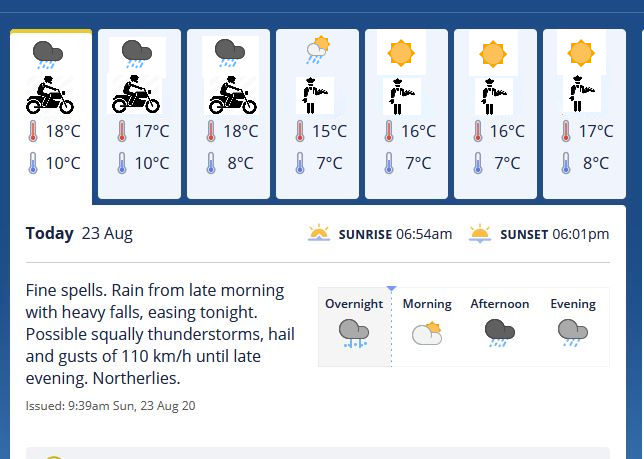This screenshot has width=644, height=459.
Task: Click the motorcycle icon in the 17°C/10°C card
Action: tap(136, 95)
